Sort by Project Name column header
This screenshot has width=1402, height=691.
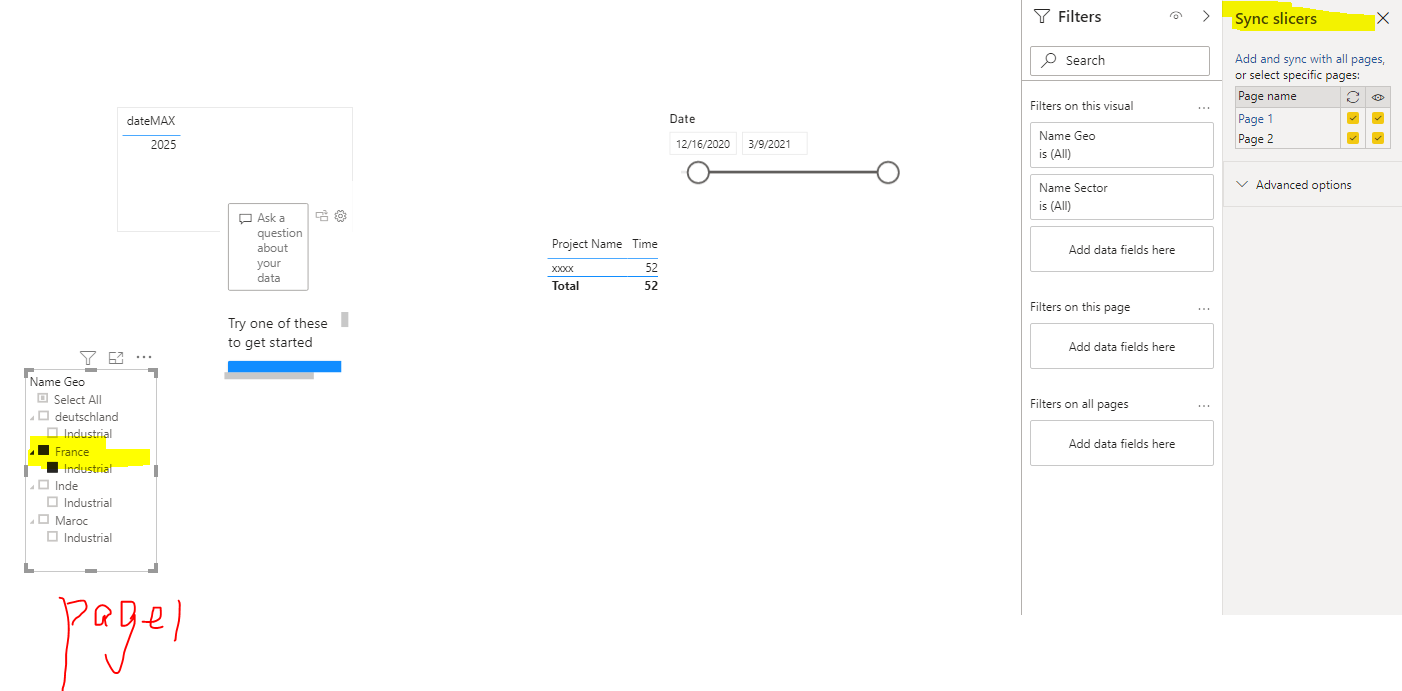pyautogui.click(x=587, y=244)
